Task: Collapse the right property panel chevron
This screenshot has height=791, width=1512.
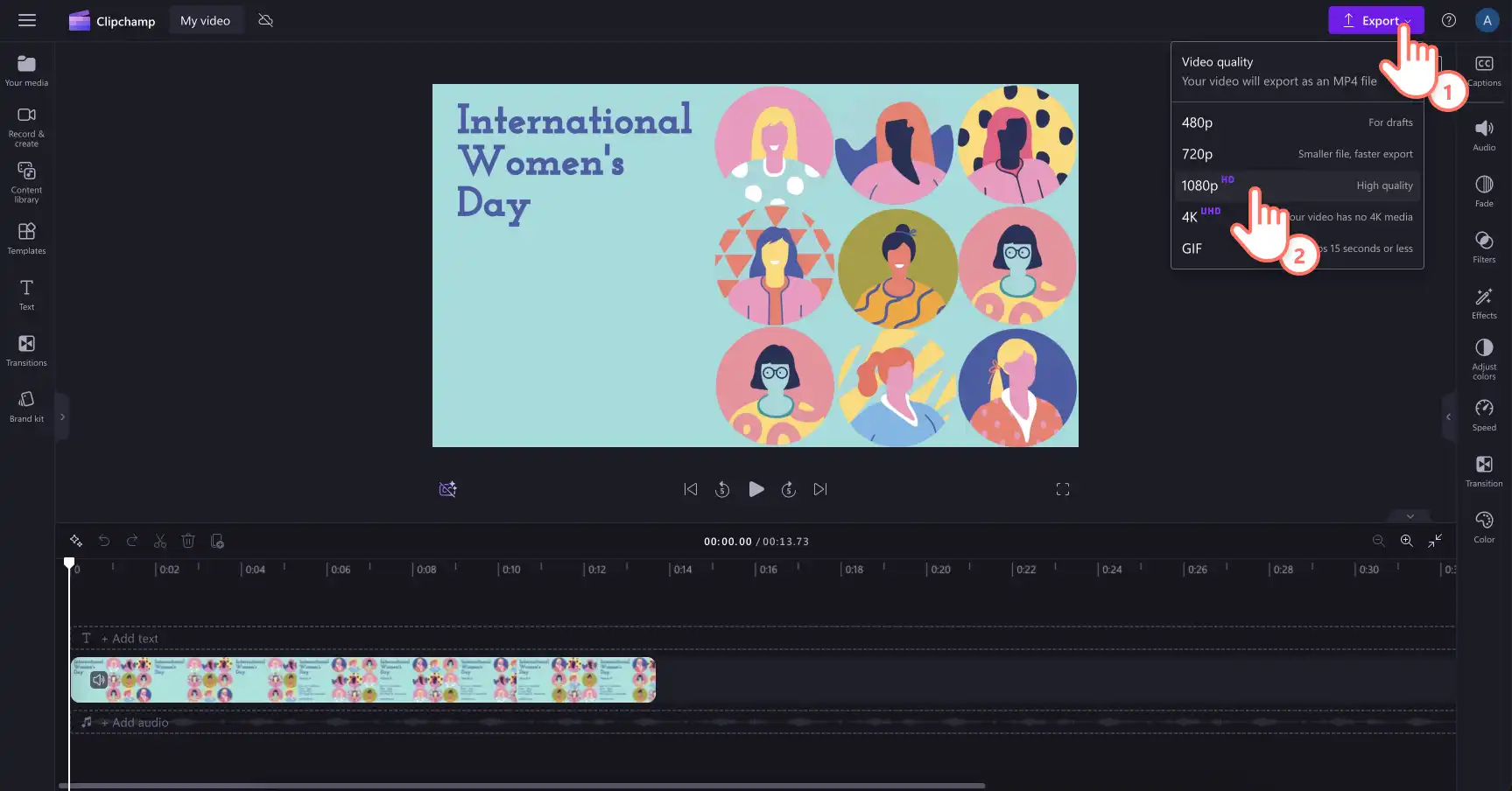Action: pyautogui.click(x=1448, y=417)
